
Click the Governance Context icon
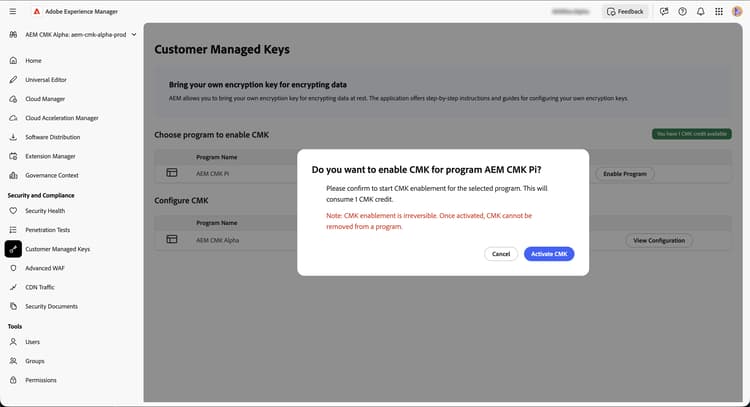click(x=13, y=176)
